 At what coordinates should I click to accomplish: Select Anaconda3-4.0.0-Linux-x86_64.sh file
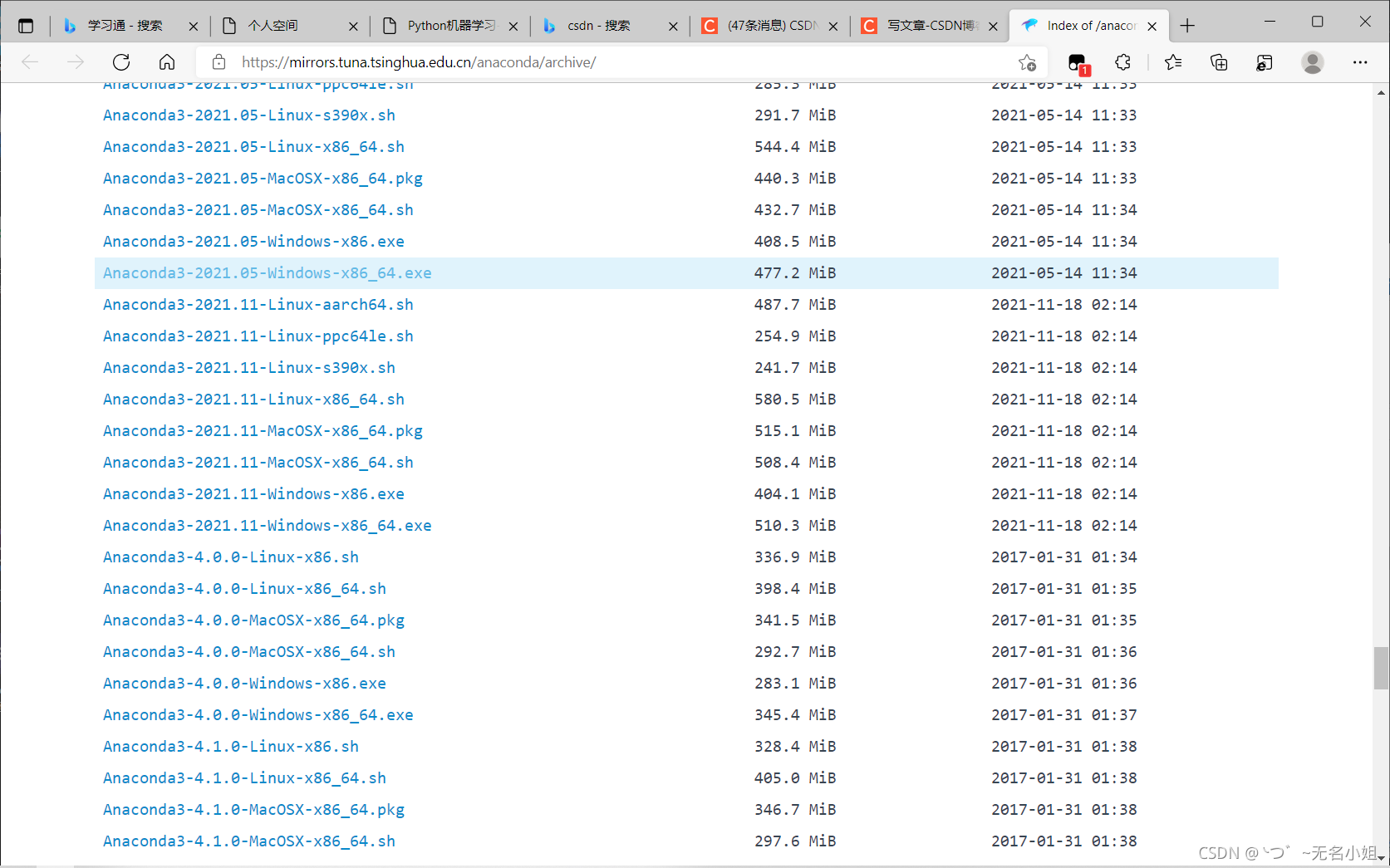click(244, 589)
